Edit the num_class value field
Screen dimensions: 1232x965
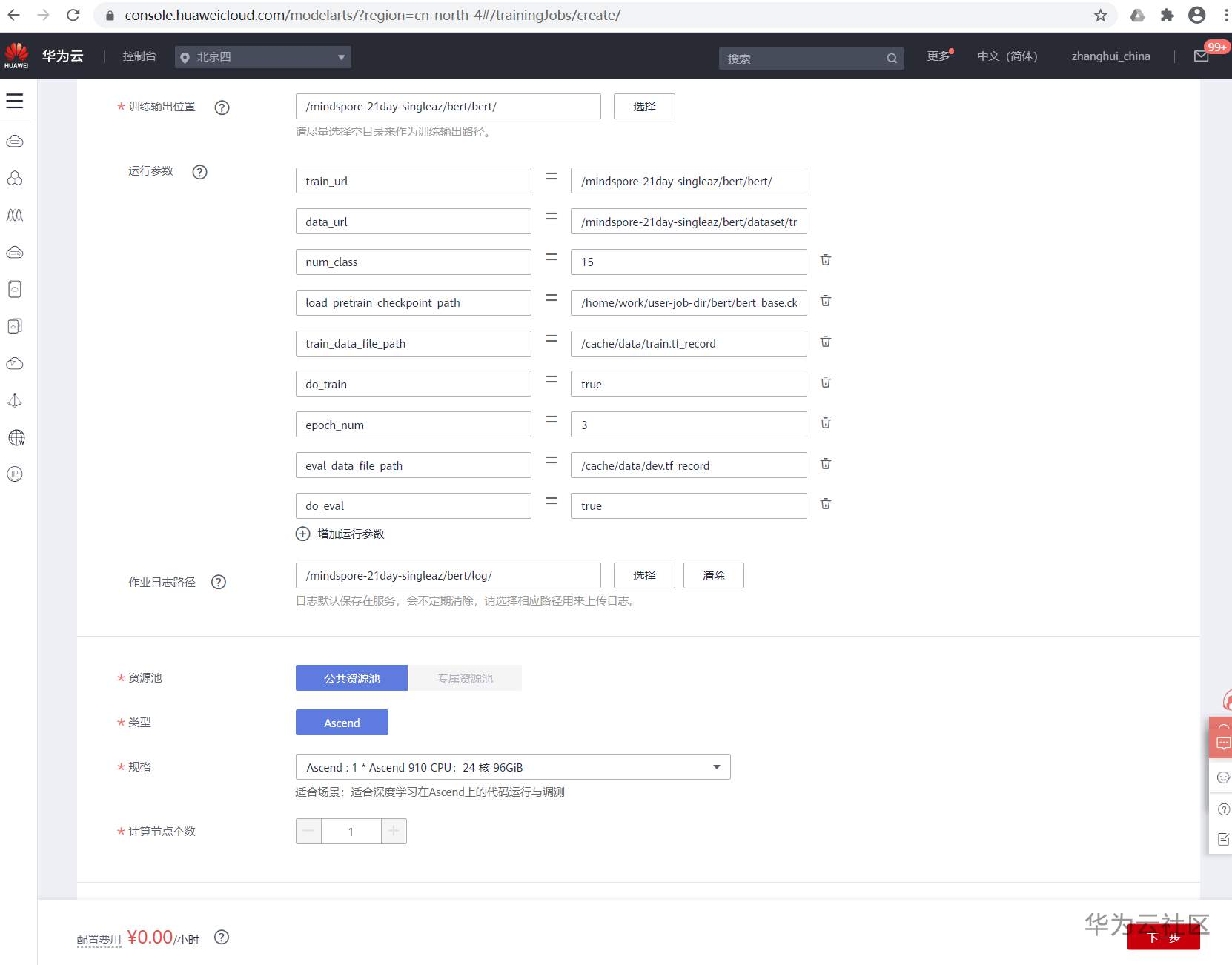coord(689,262)
